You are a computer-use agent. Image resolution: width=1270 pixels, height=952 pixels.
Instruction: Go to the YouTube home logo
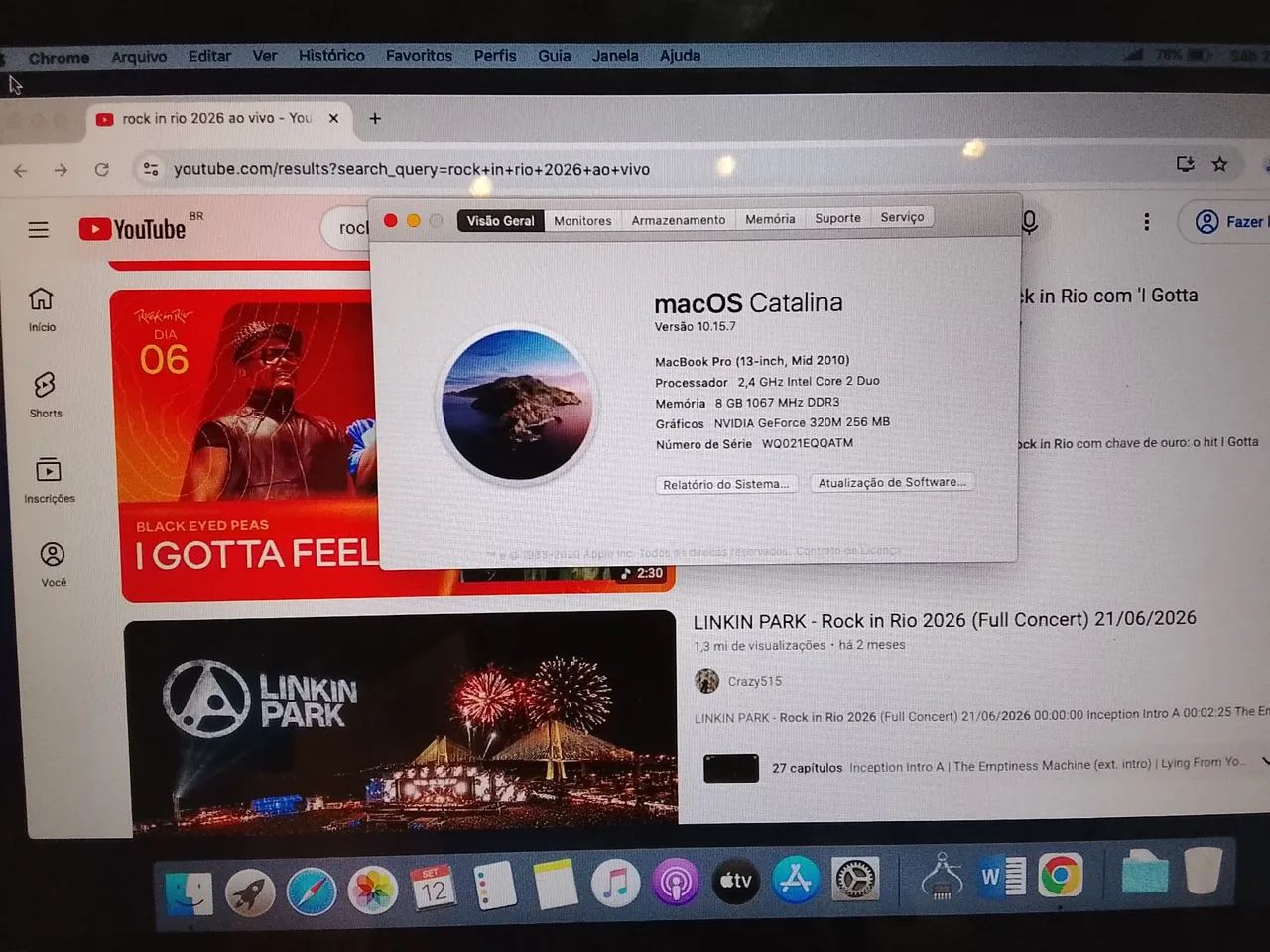133,229
